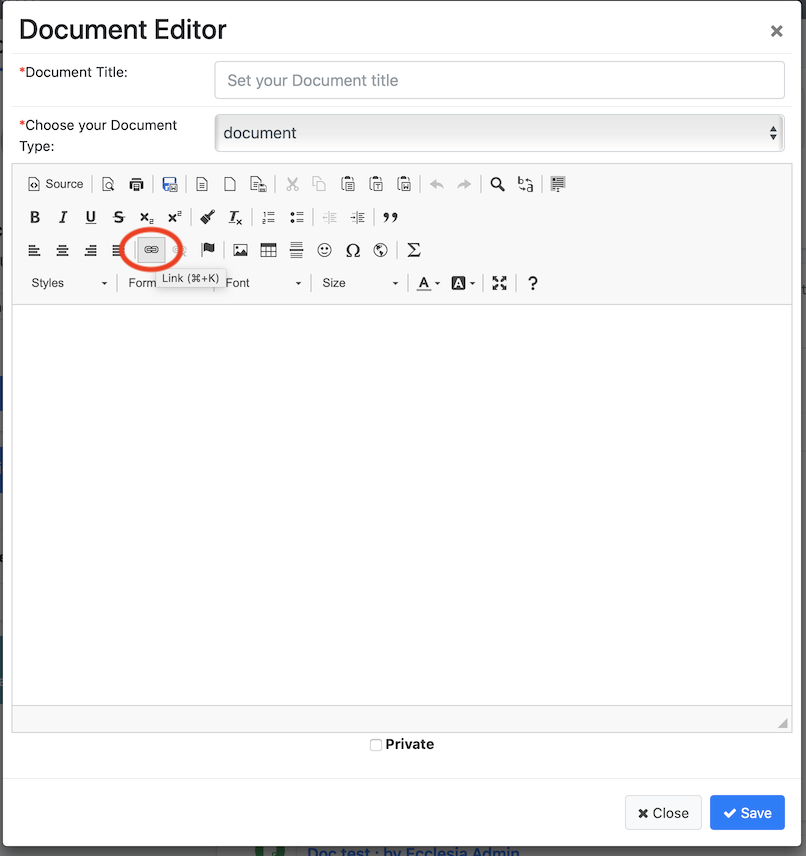This screenshot has height=856, width=806.
Task: Open the Size dropdown
Action: pos(360,283)
